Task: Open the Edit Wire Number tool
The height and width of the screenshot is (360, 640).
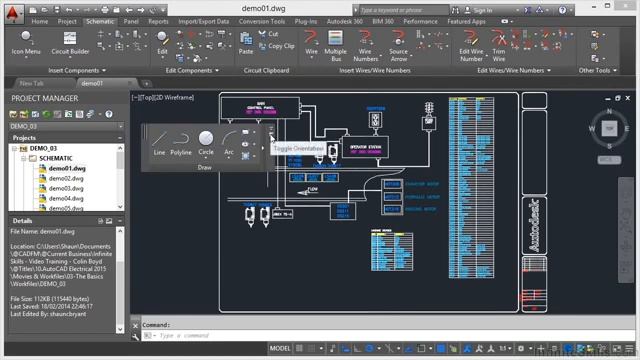Action: click(x=471, y=46)
